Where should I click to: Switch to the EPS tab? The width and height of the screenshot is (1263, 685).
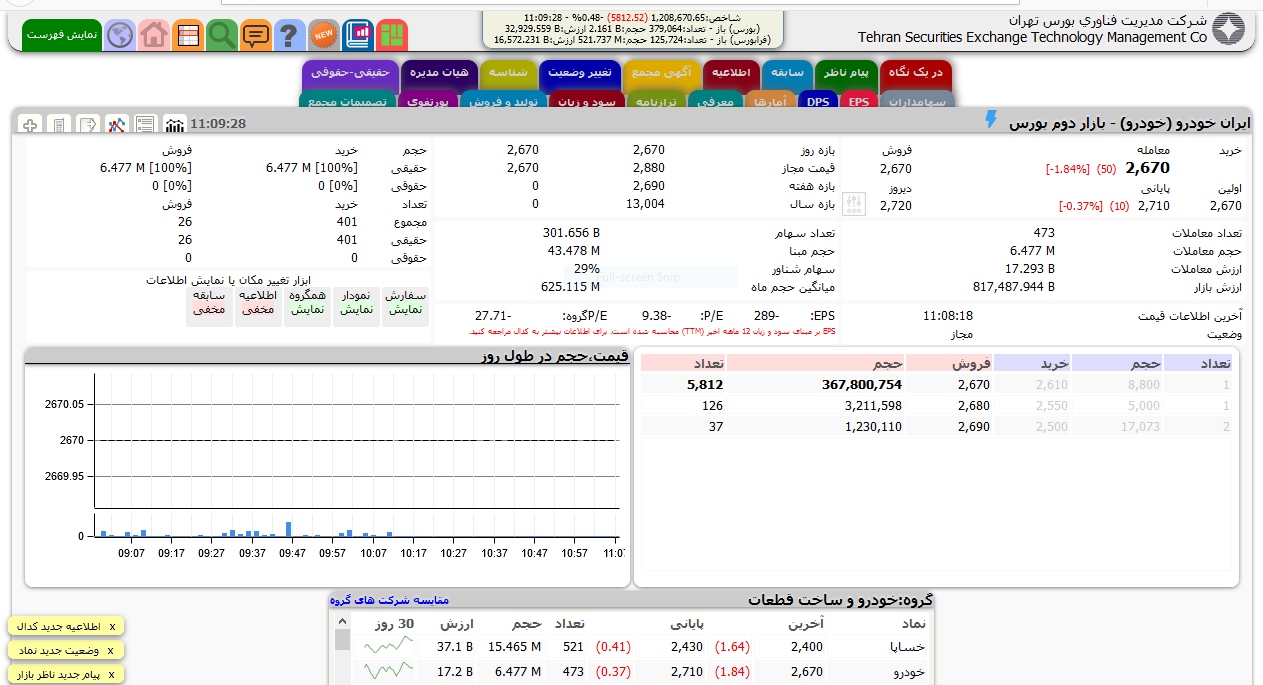click(859, 101)
